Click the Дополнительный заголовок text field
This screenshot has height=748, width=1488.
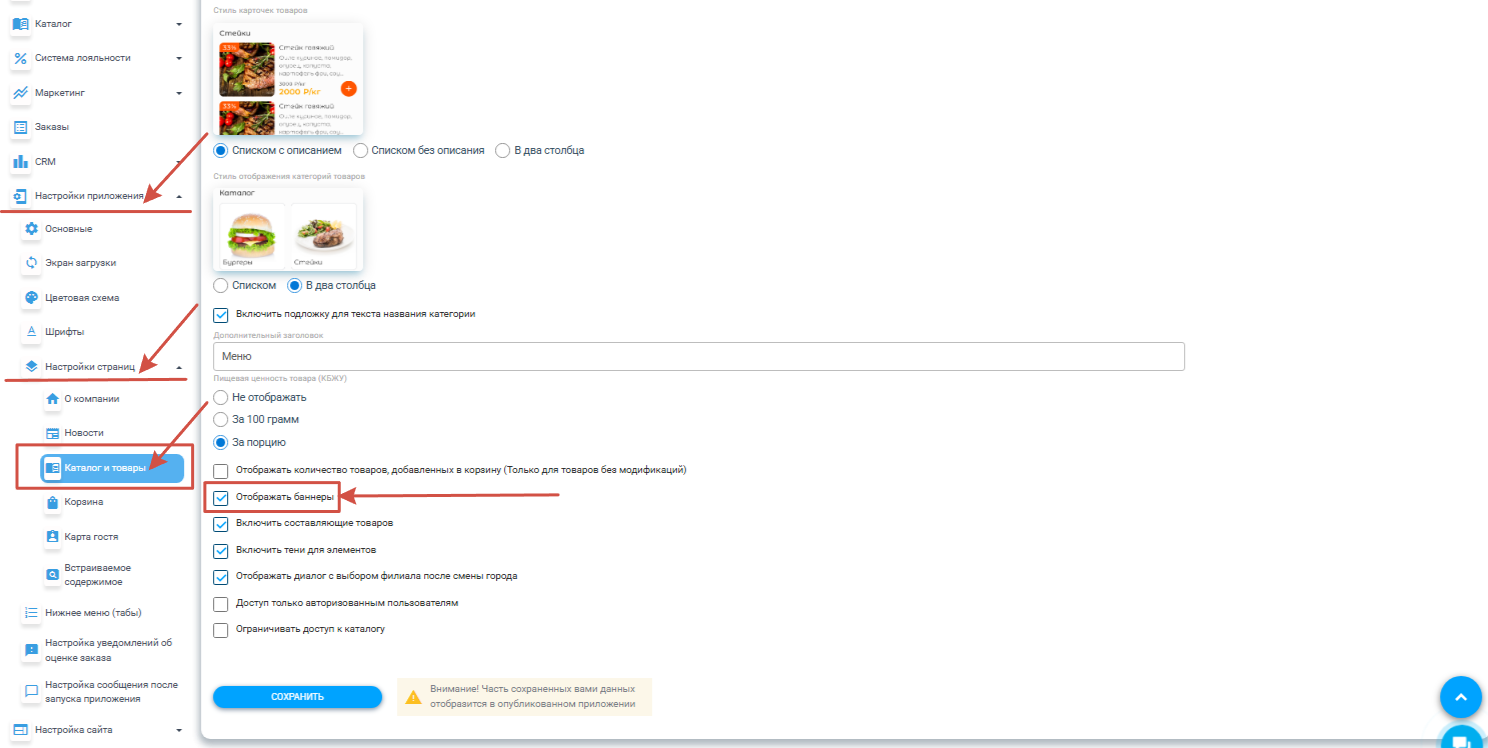(x=698, y=356)
